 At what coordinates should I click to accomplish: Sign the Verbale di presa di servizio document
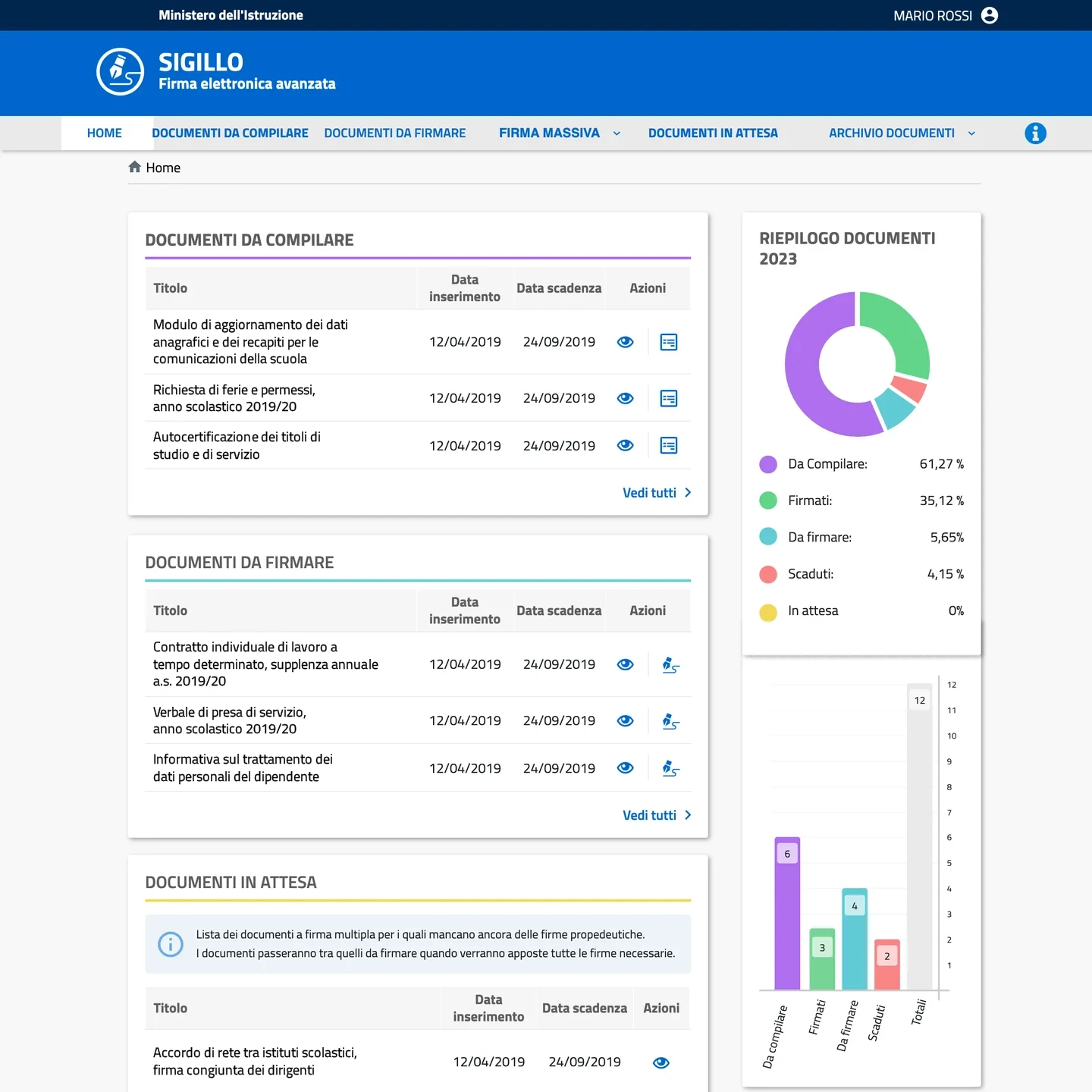click(670, 721)
